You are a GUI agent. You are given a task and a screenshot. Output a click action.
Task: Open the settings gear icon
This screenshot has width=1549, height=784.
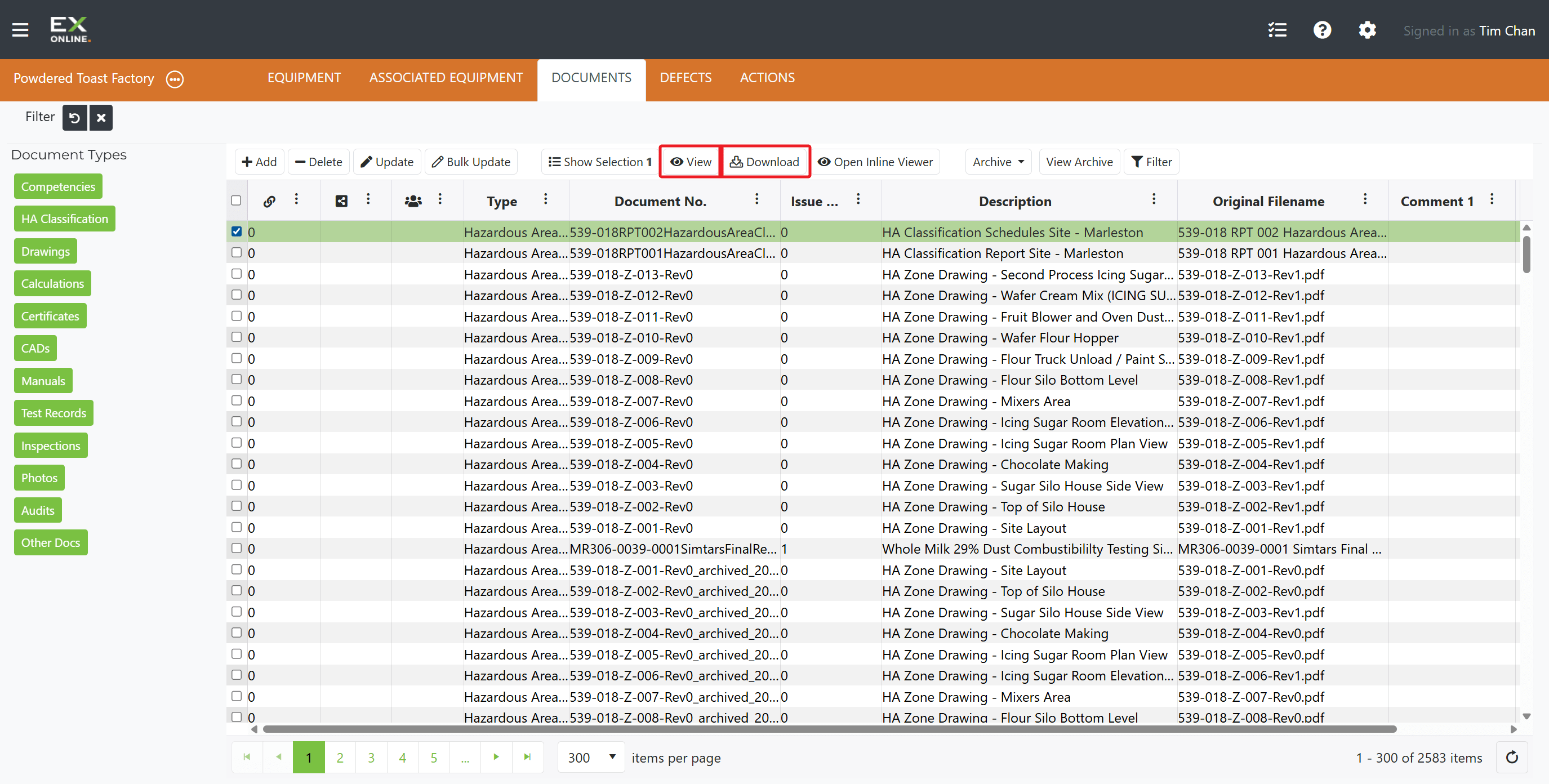(x=1367, y=30)
